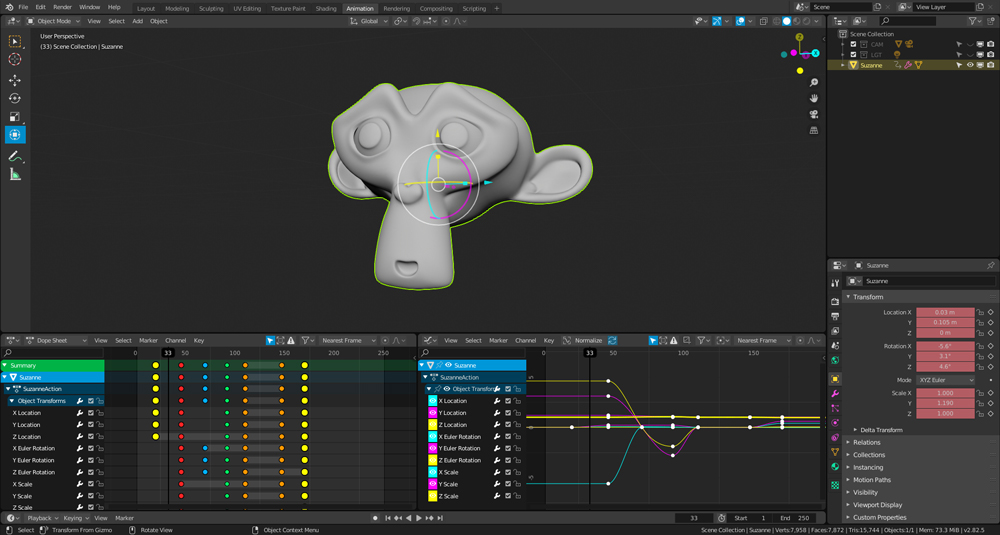Select the Select Box tool in viewport toolbar
This screenshot has width=1000, height=535.
pos(15,41)
